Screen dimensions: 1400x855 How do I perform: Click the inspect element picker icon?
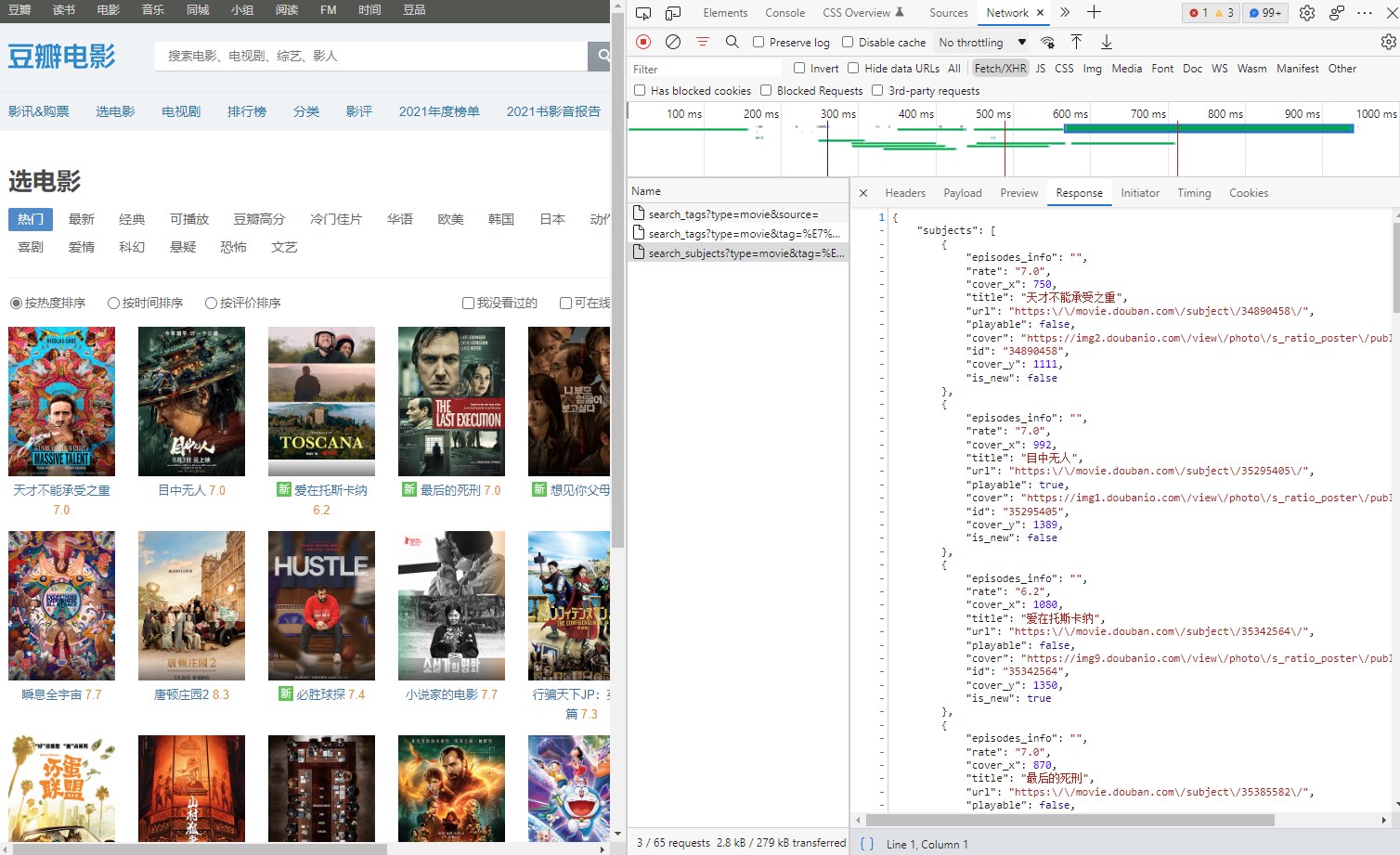(643, 13)
